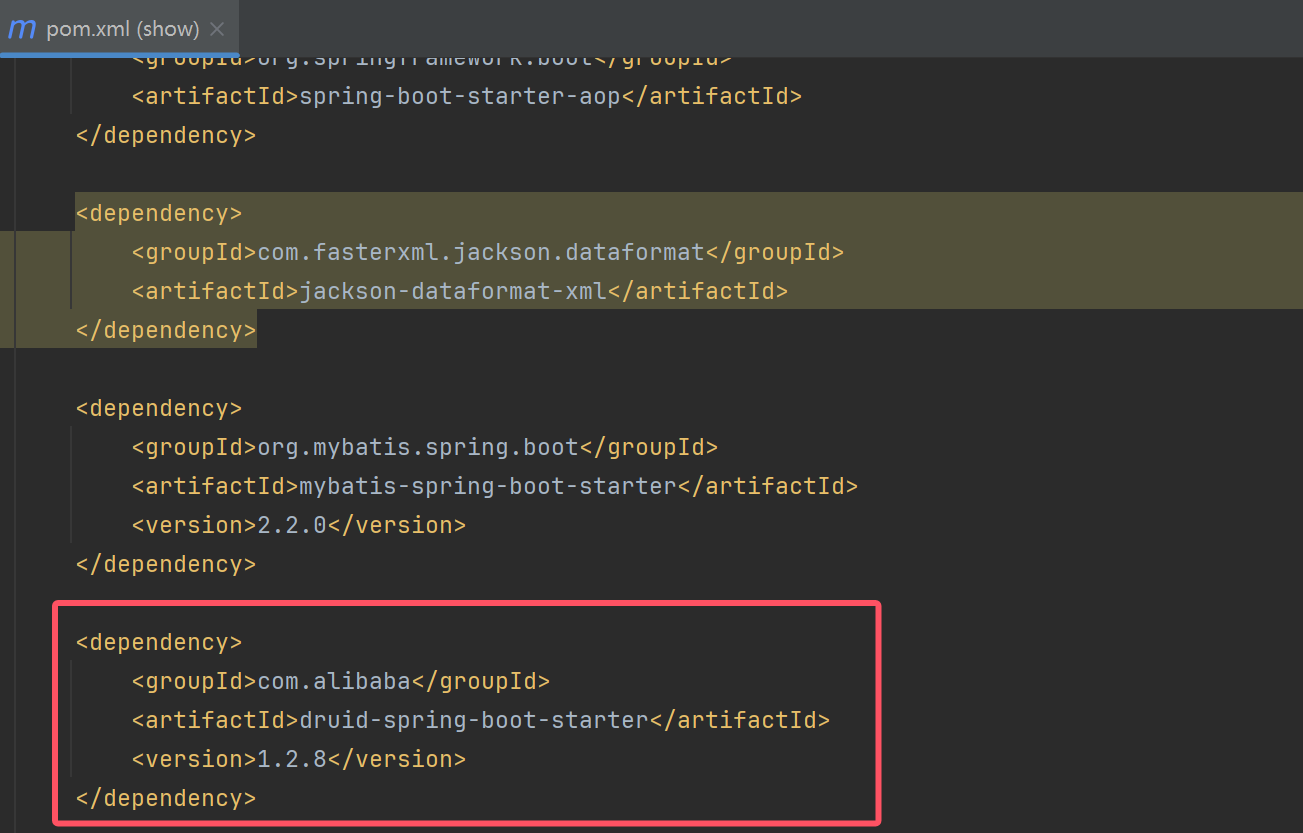Click the 2.2.0 version value
The height and width of the screenshot is (833, 1303).
click(x=292, y=525)
